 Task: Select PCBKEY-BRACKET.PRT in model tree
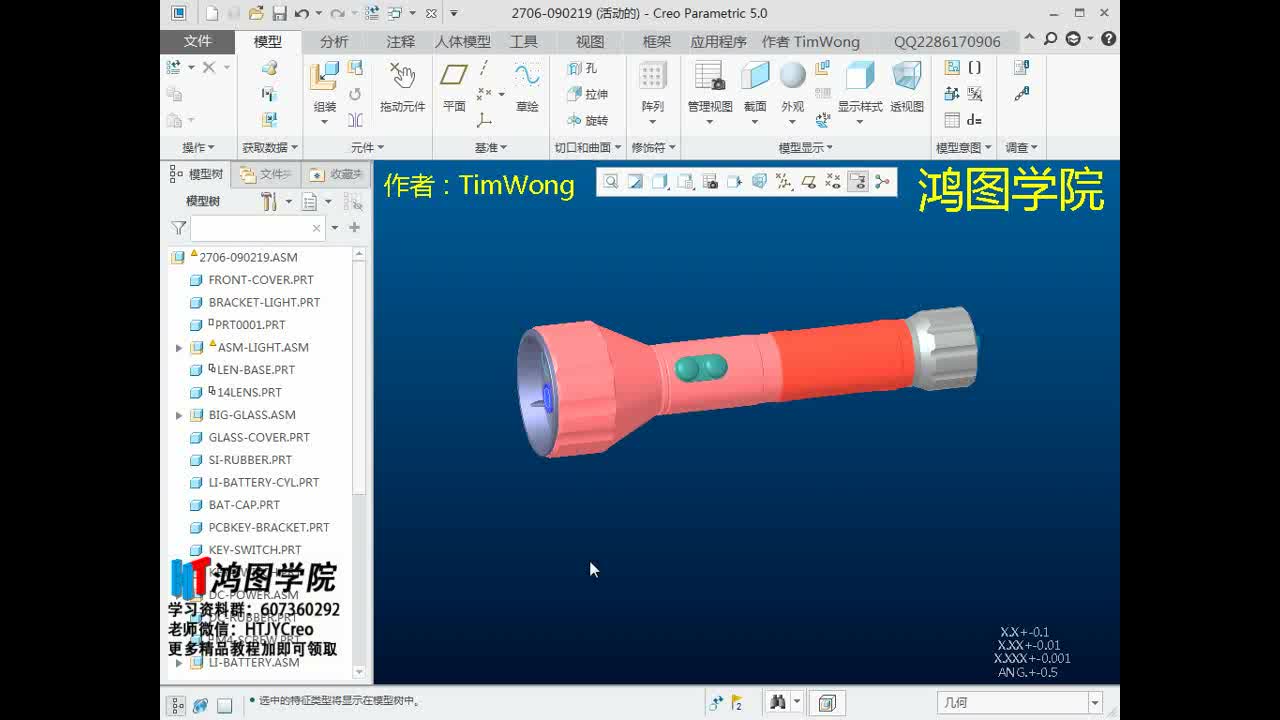click(x=269, y=527)
